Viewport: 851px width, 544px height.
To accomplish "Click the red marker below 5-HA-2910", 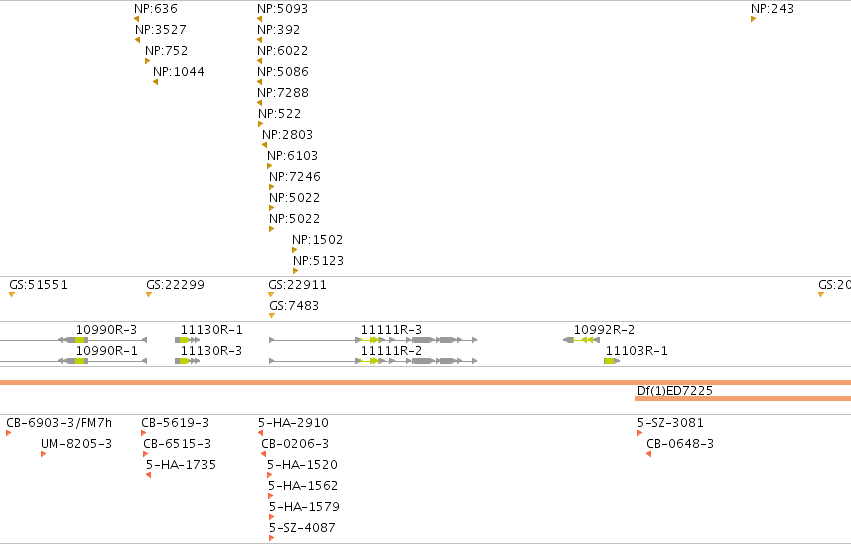I will click(x=261, y=433).
